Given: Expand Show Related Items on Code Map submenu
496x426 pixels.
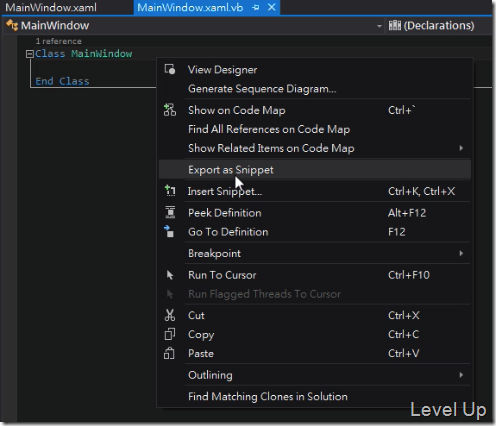Looking at the screenshot, I should click(461, 148).
